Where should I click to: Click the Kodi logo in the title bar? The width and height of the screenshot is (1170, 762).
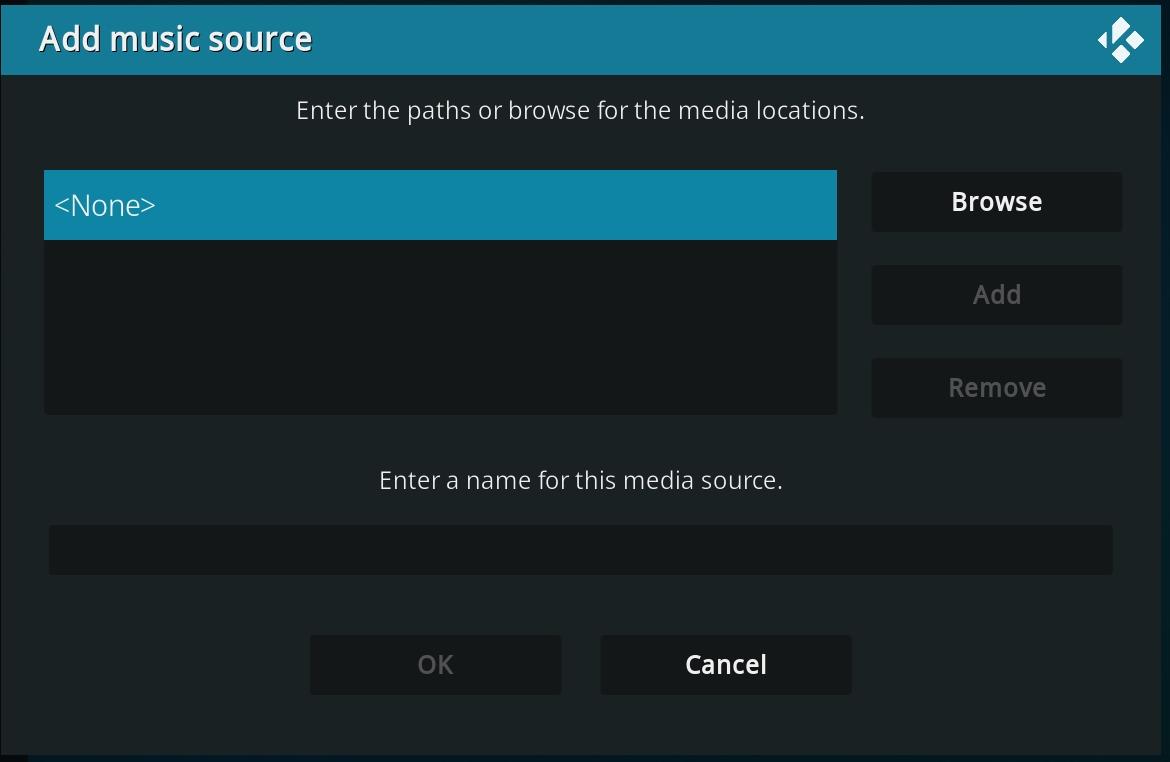click(x=1119, y=39)
